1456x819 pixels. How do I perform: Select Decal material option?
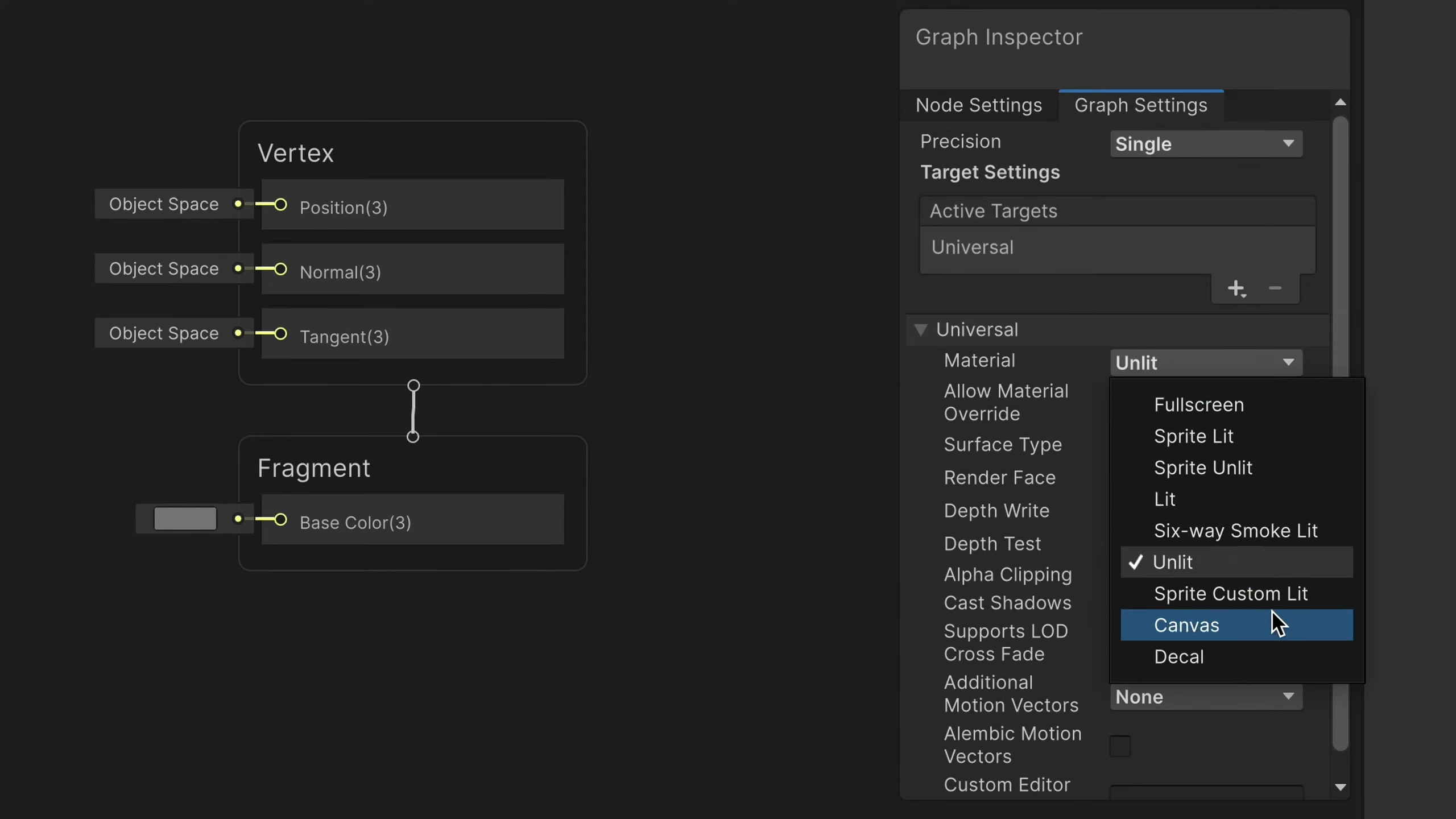(1179, 657)
